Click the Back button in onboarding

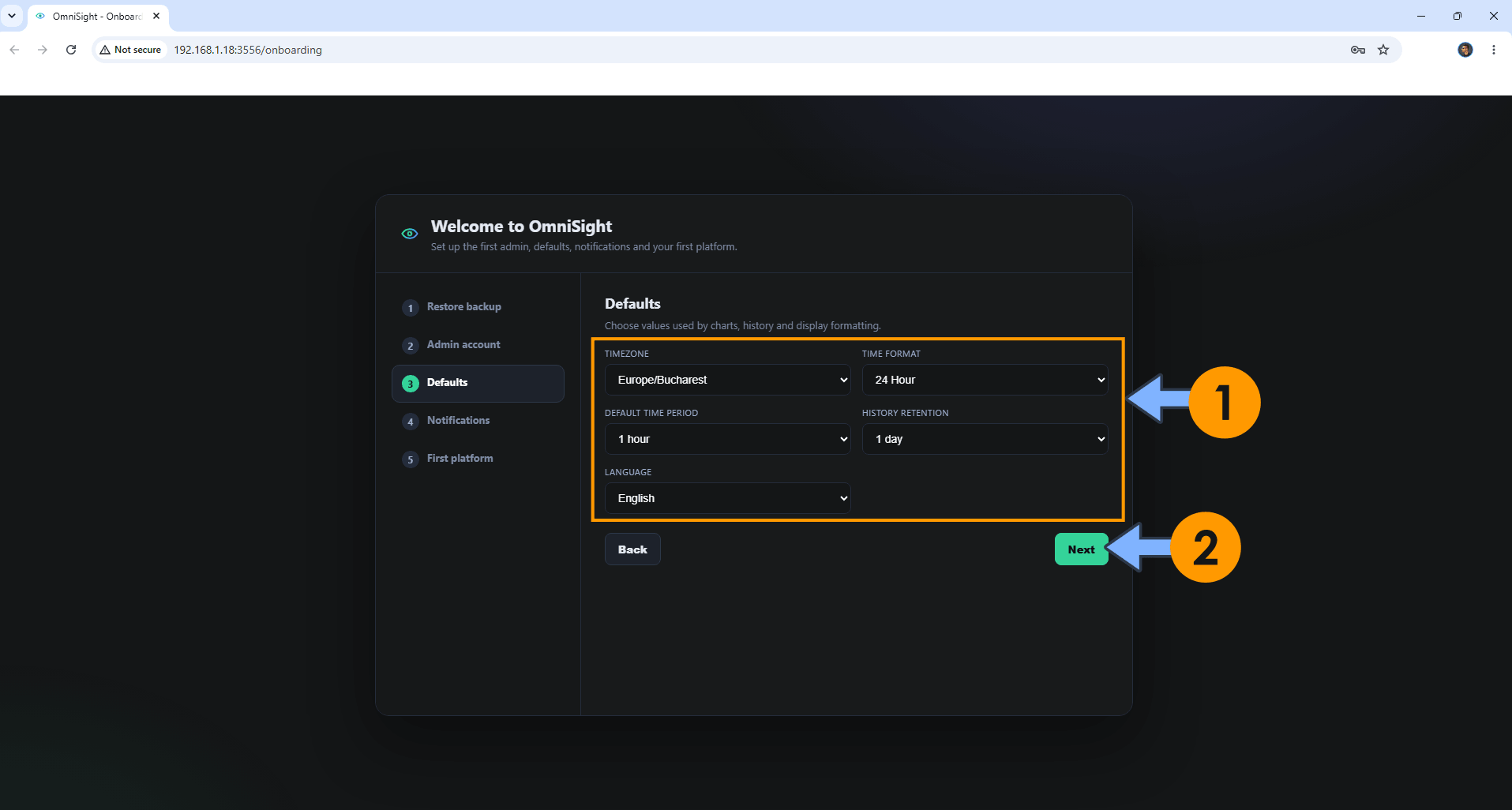pyautogui.click(x=632, y=549)
